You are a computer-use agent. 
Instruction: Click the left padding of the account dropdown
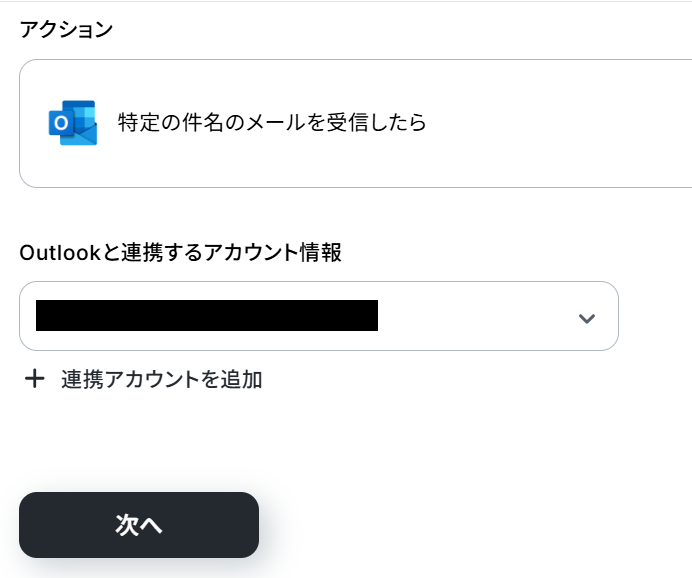(27, 316)
